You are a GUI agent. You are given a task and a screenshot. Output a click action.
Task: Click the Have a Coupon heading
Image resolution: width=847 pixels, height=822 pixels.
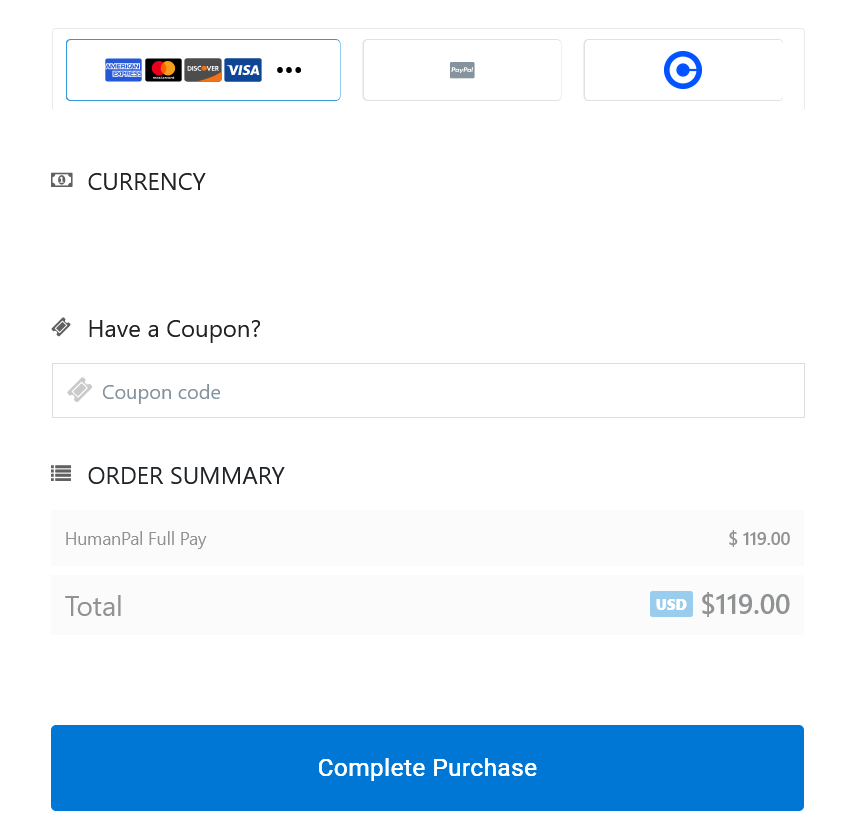pos(174,328)
